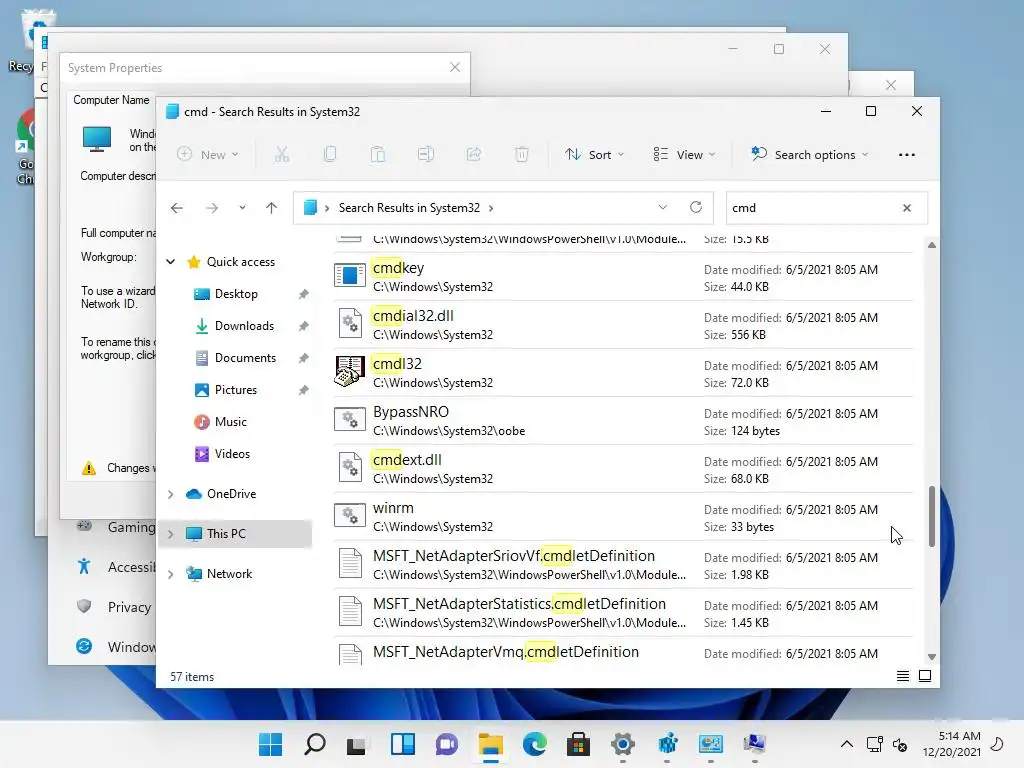
Task: Select Desktop in Quick access
Action: [x=236, y=294]
